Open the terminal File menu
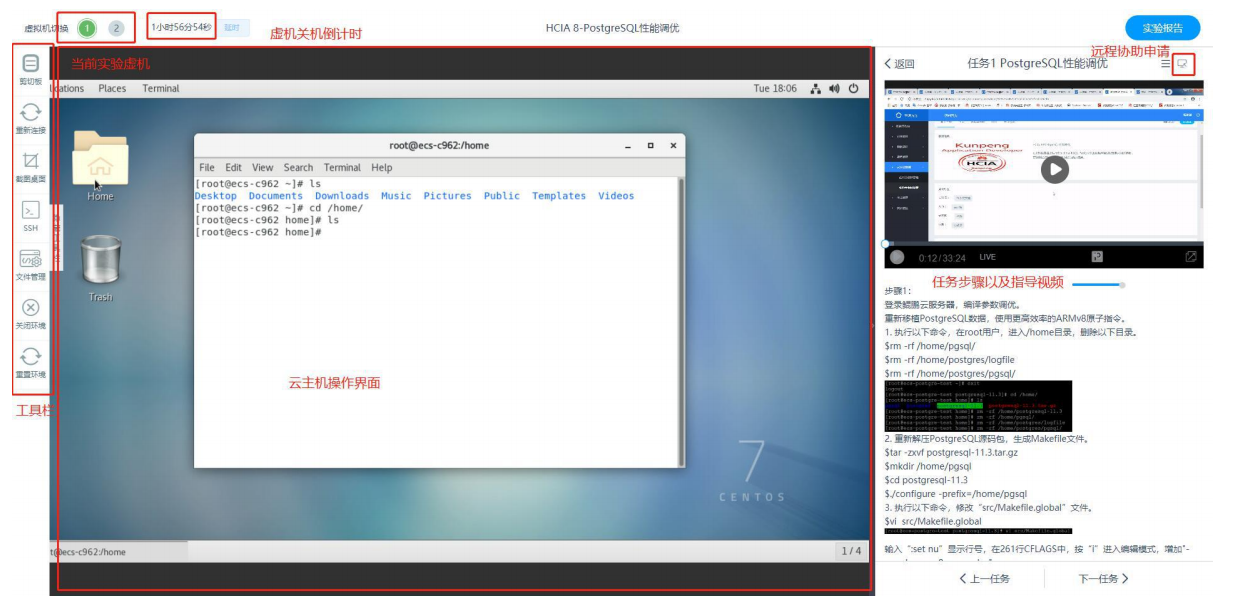 [207, 167]
